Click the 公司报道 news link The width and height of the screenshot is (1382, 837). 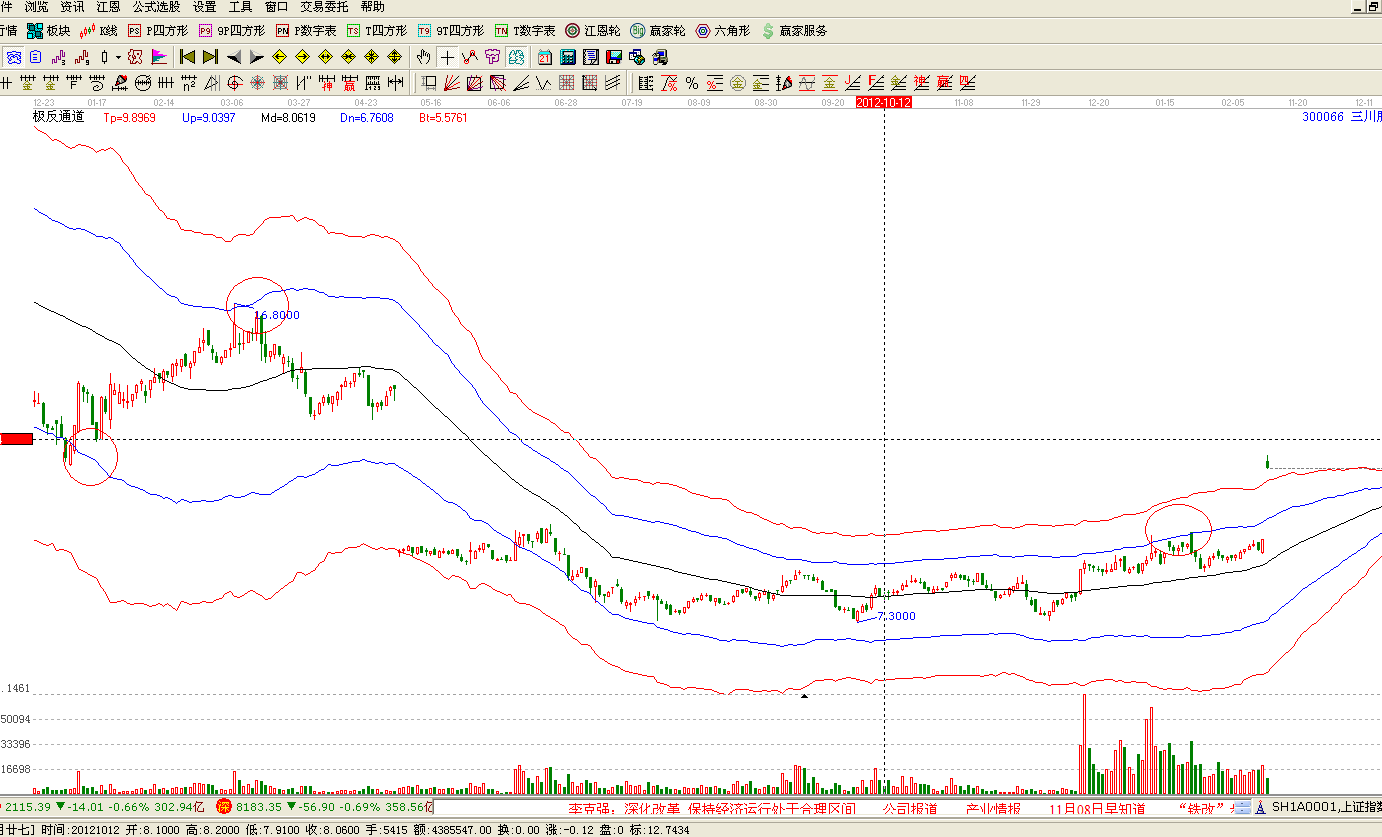tap(909, 807)
